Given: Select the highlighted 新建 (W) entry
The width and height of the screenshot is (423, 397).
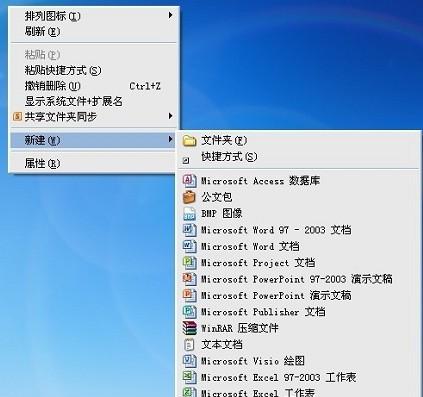Looking at the screenshot, I should [93, 140].
